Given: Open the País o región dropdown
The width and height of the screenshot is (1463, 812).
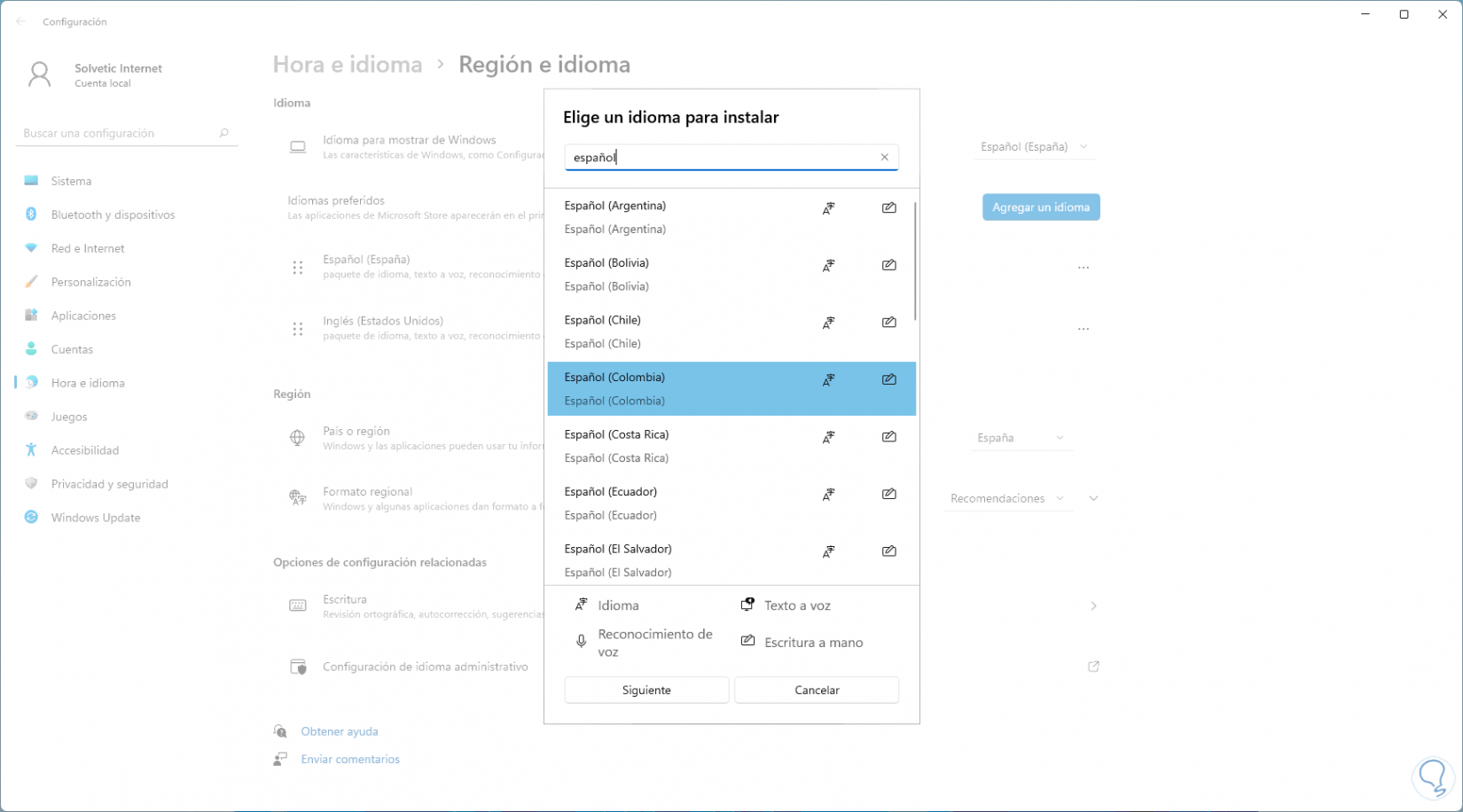Looking at the screenshot, I should [x=1020, y=438].
